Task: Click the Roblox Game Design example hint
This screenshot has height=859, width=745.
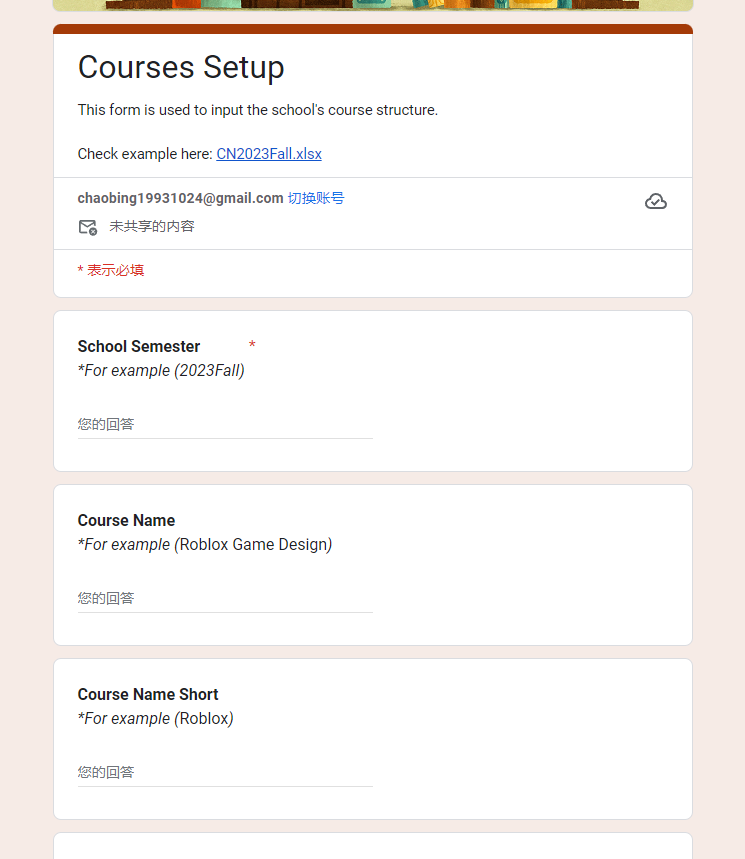Action: [x=205, y=544]
